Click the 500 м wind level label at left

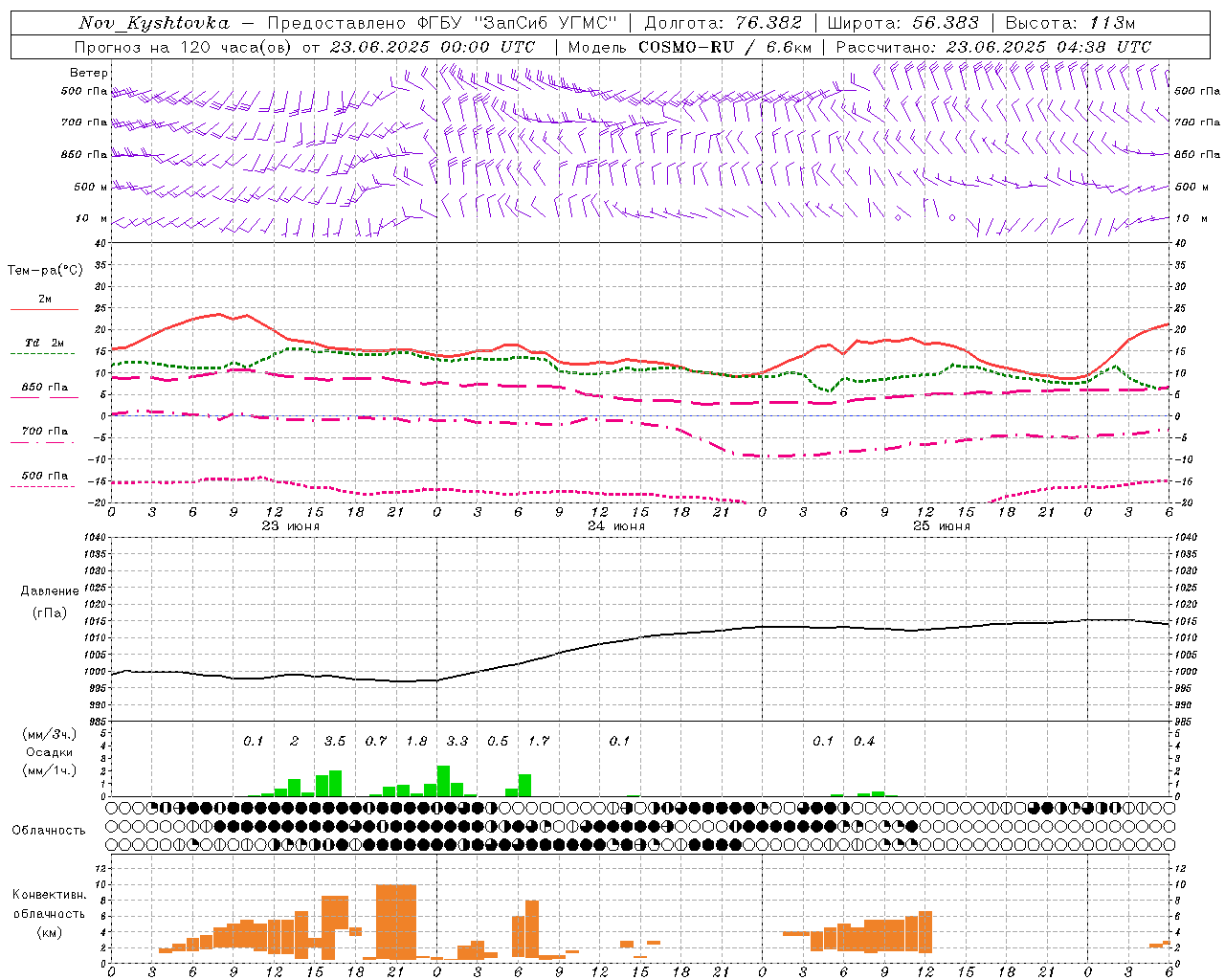pos(91,188)
